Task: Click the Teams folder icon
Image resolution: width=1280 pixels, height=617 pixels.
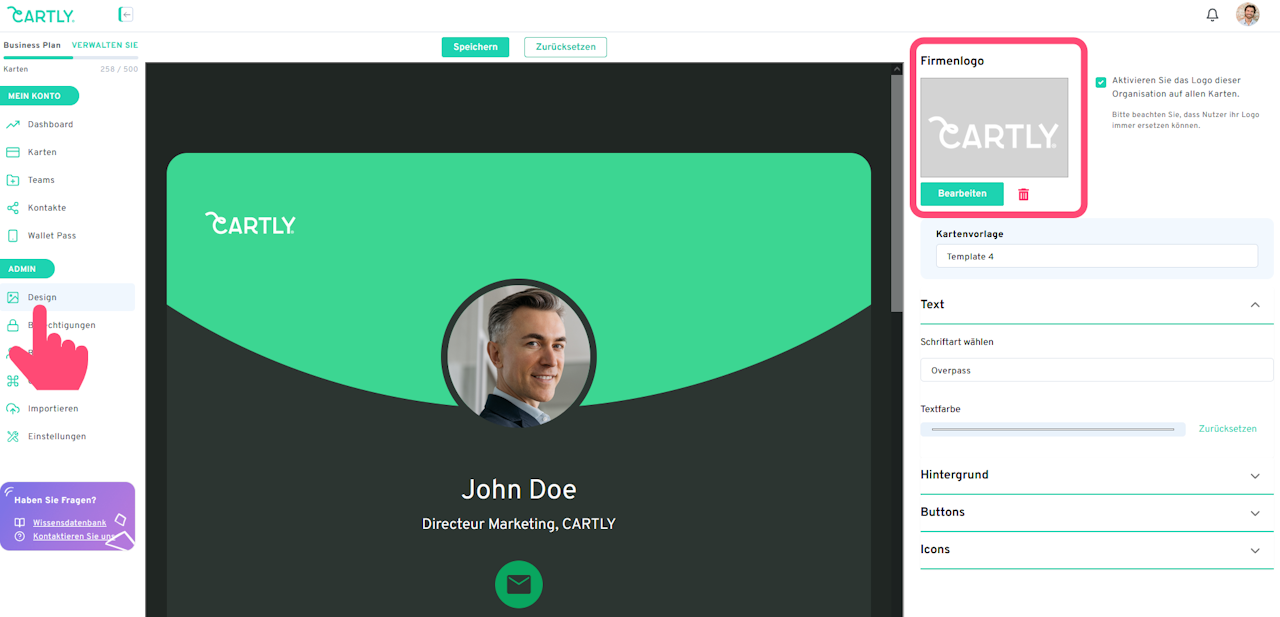Action: 13,180
